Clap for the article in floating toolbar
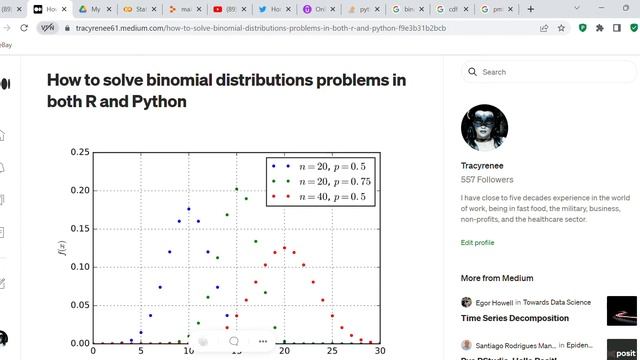Image resolution: width=640 pixels, height=360 pixels. pyautogui.click(x=203, y=341)
